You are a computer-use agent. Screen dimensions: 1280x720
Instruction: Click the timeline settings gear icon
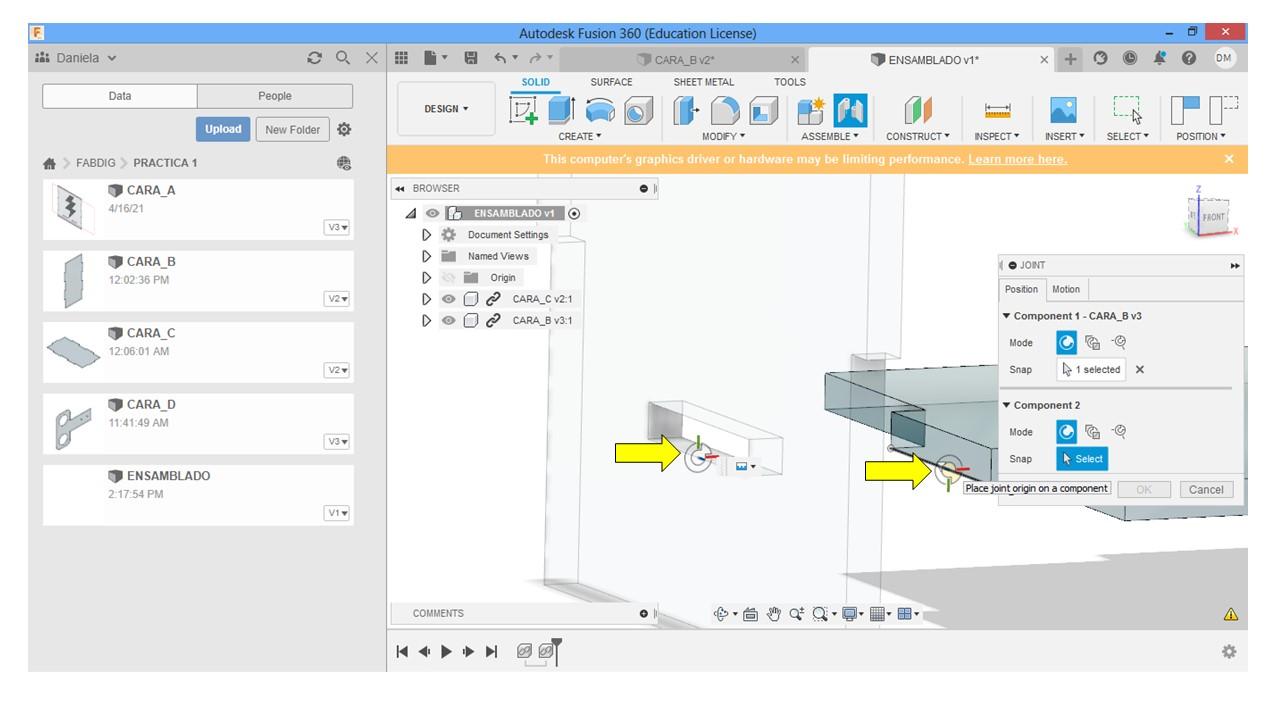tap(1229, 652)
